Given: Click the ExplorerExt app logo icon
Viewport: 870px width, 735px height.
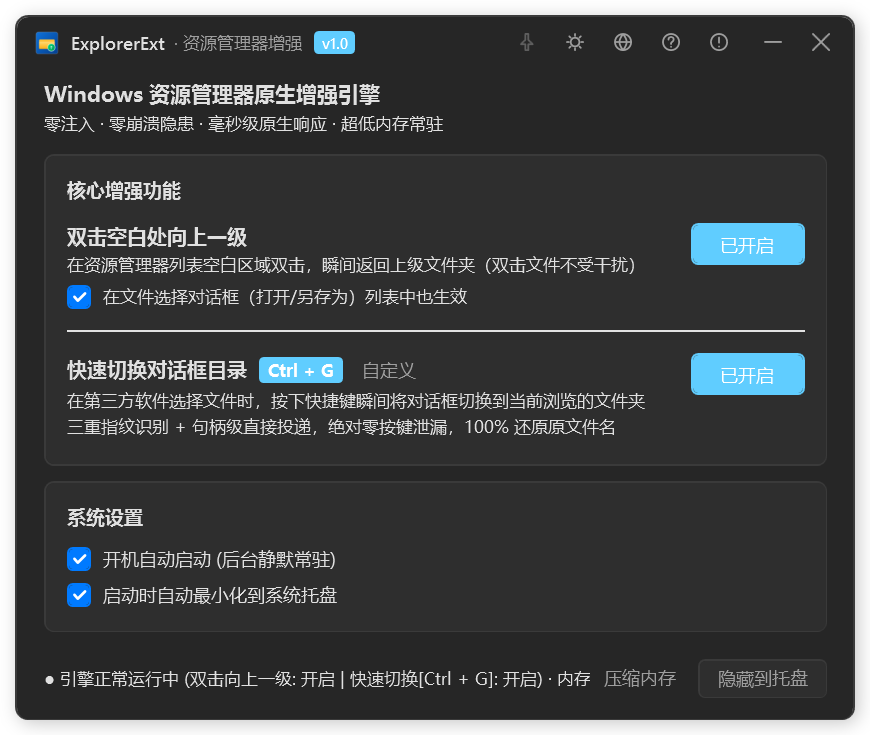Looking at the screenshot, I should point(47,43).
